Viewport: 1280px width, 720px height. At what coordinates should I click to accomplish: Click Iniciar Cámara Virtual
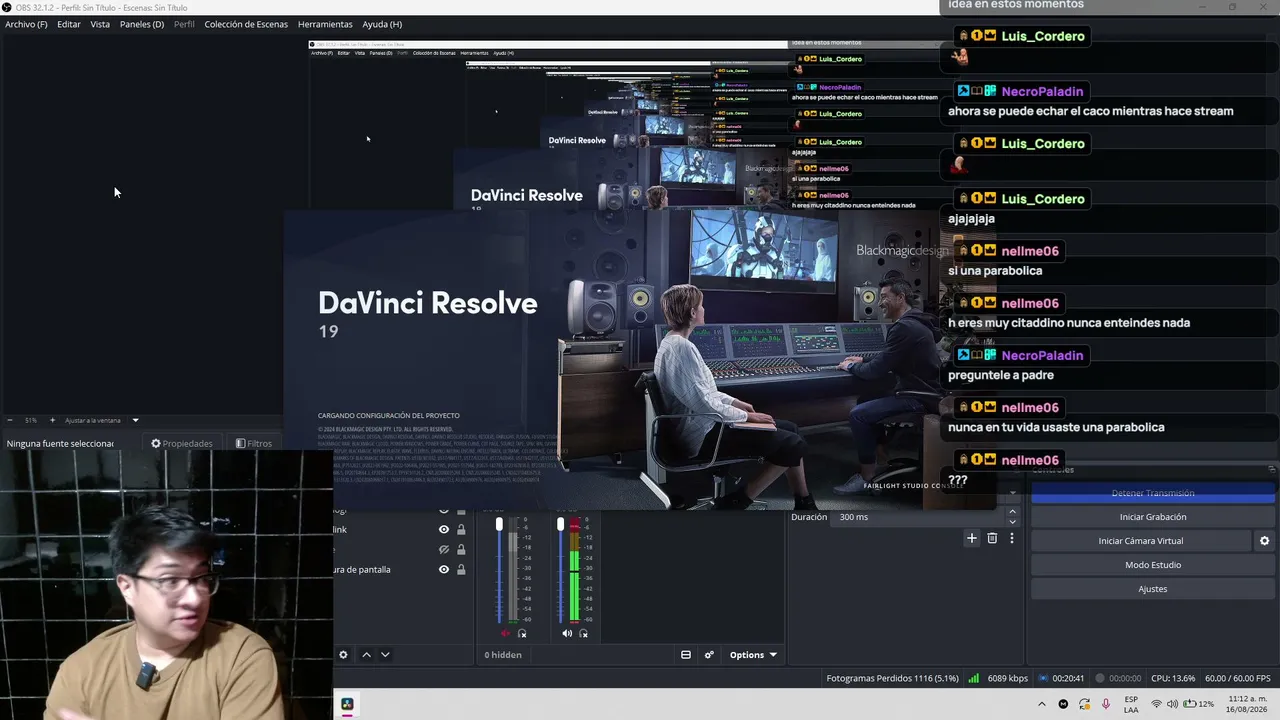(x=1140, y=541)
